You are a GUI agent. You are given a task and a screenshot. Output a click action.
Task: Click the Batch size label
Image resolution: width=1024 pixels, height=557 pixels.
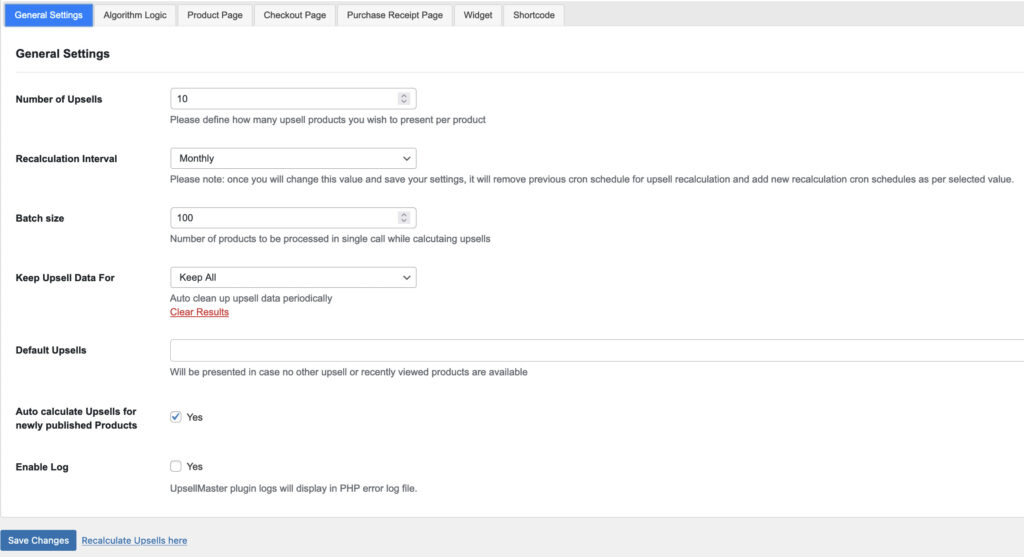click(x=40, y=218)
